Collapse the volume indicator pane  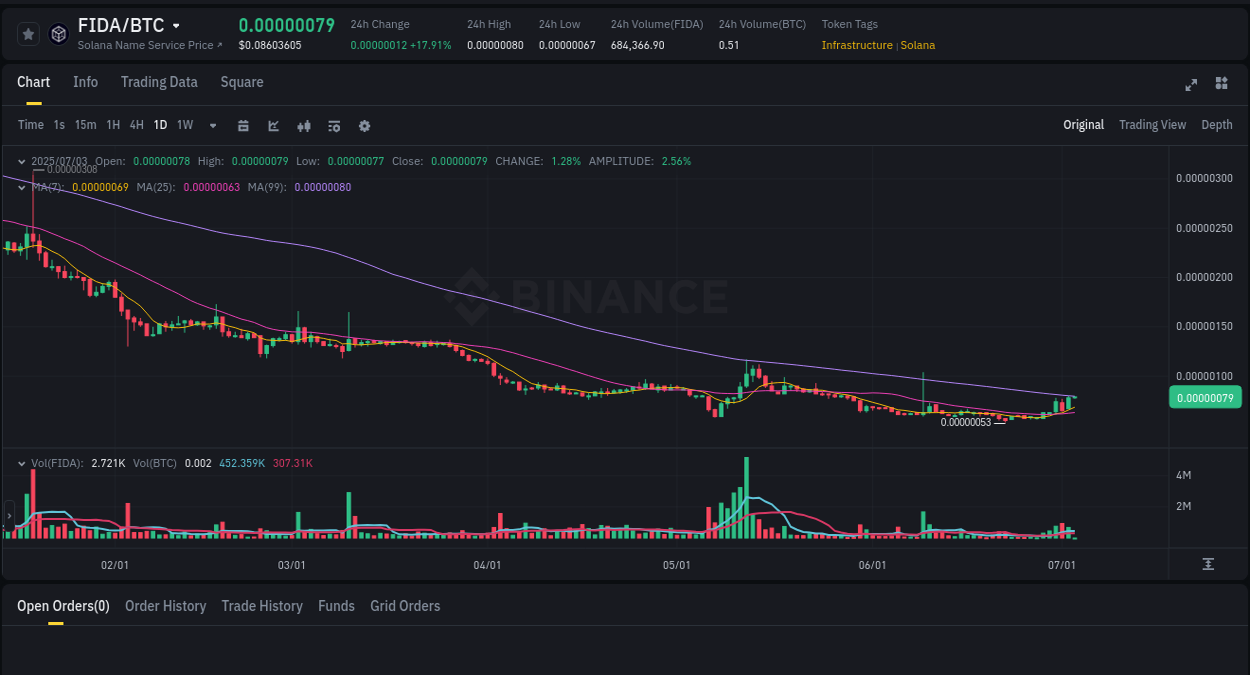coord(21,462)
